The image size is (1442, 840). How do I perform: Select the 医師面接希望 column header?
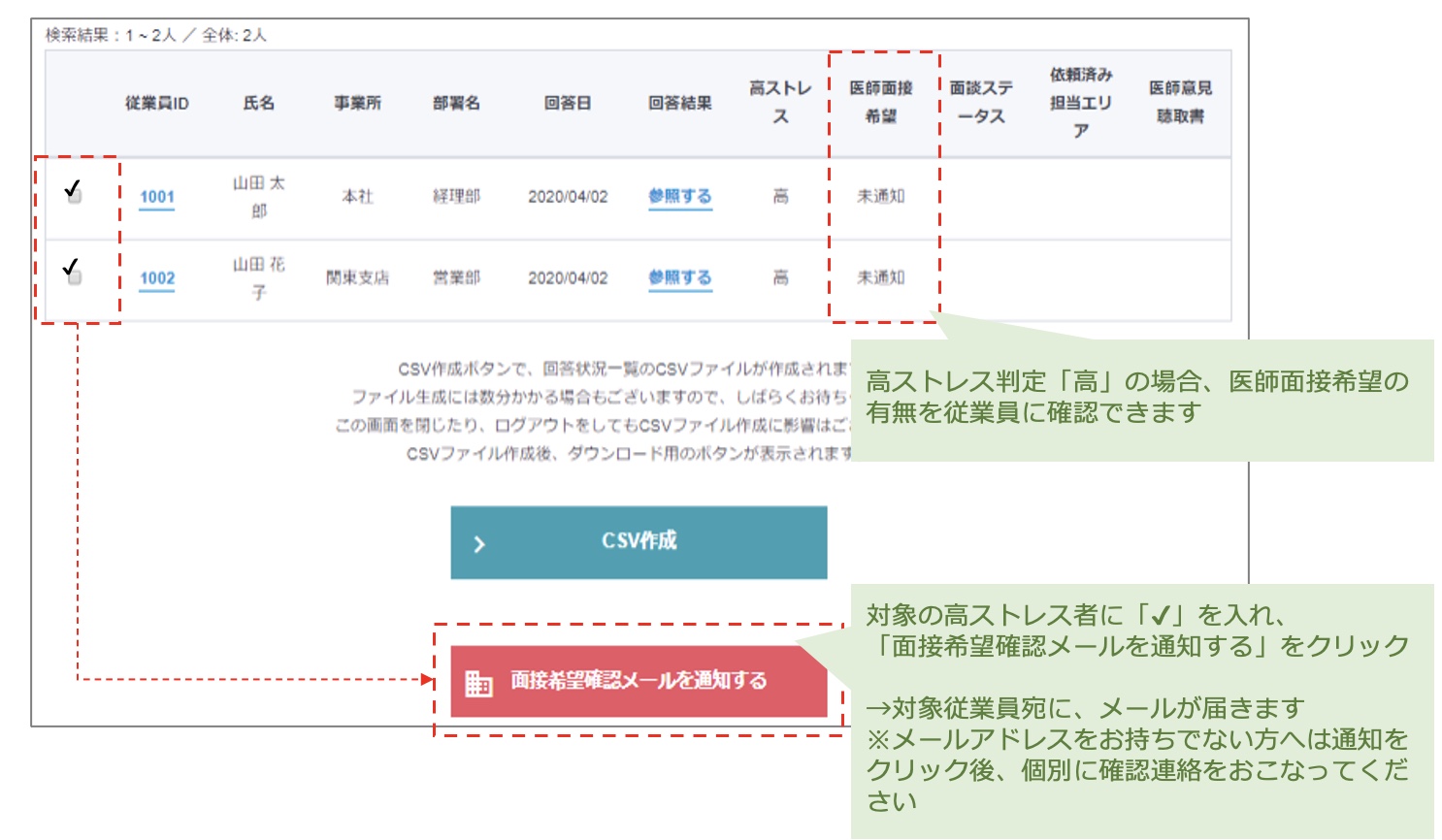click(881, 102)
